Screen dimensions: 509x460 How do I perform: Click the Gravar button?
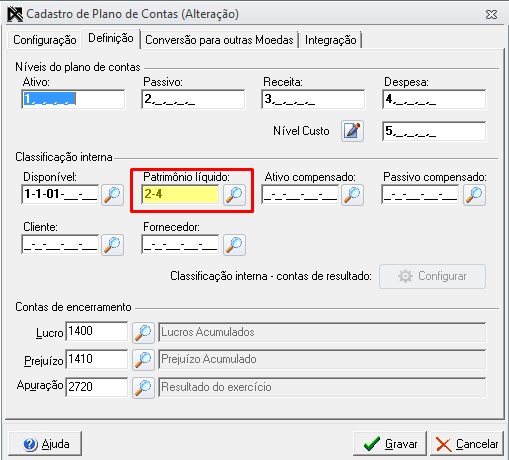coord(390,444)
